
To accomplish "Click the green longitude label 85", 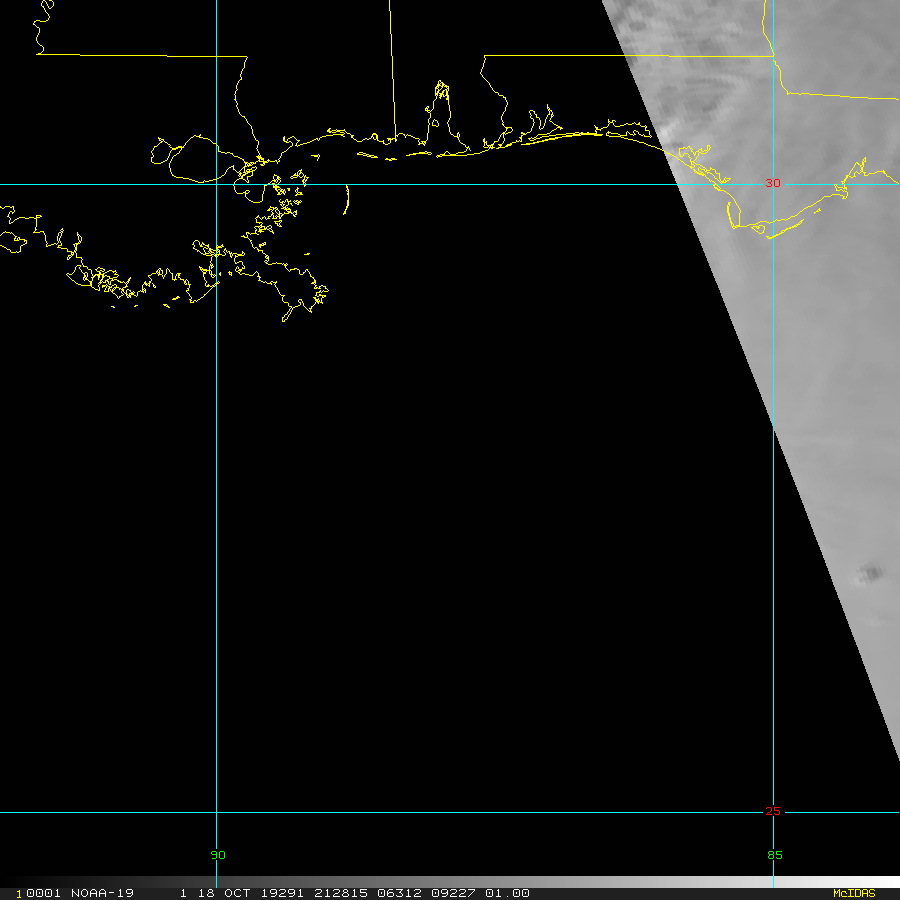I will coord(774,855).
